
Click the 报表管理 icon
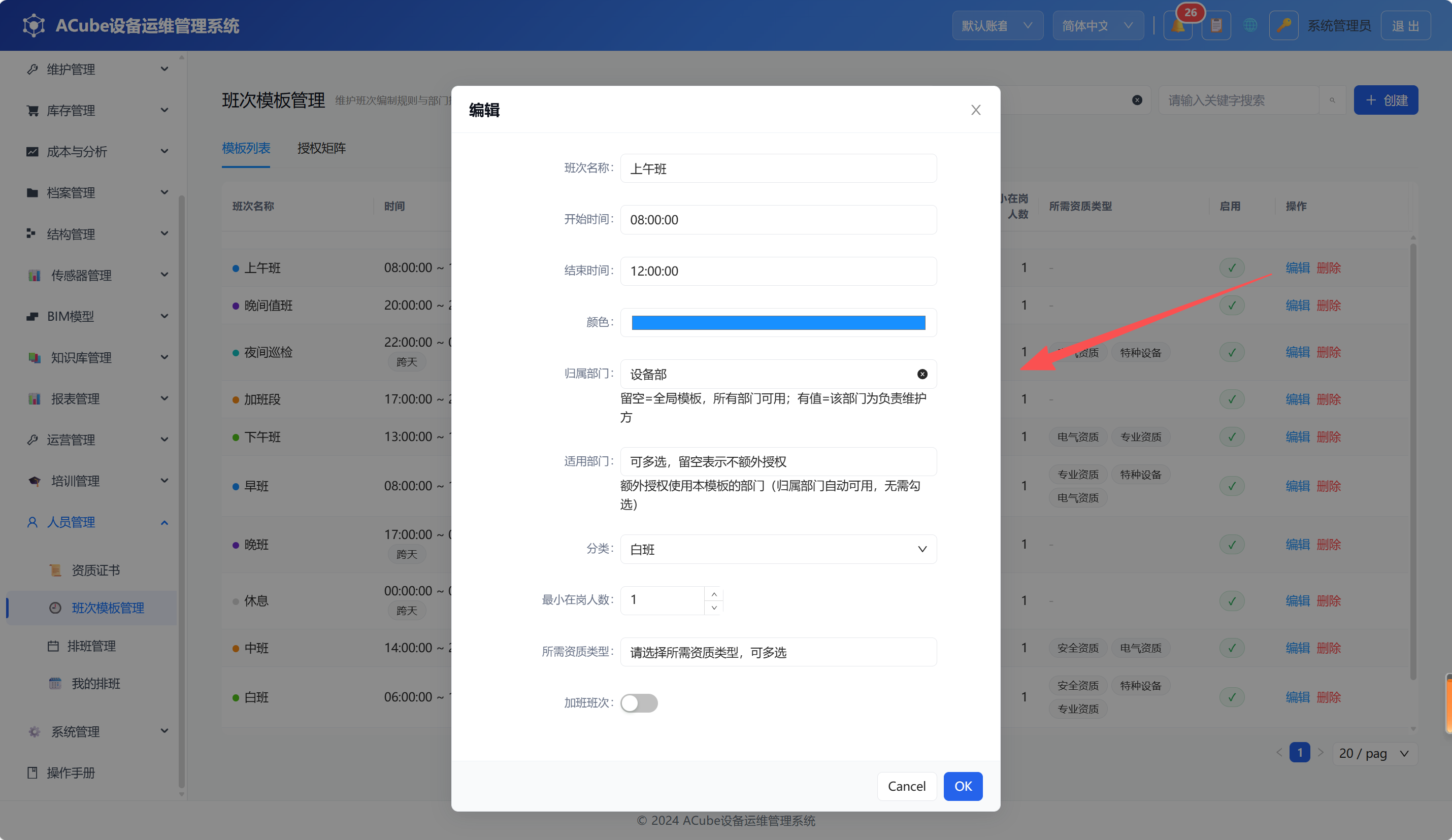point(35,399)
